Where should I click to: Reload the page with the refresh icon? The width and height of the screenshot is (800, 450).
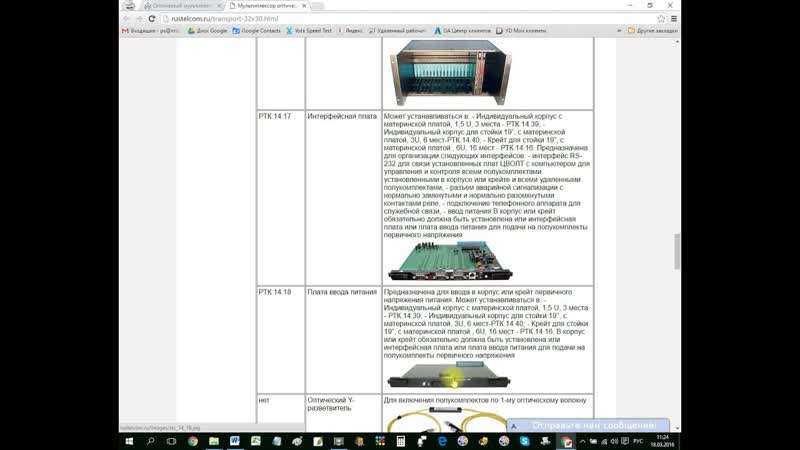pyautogui.click(x=152, y=19)
